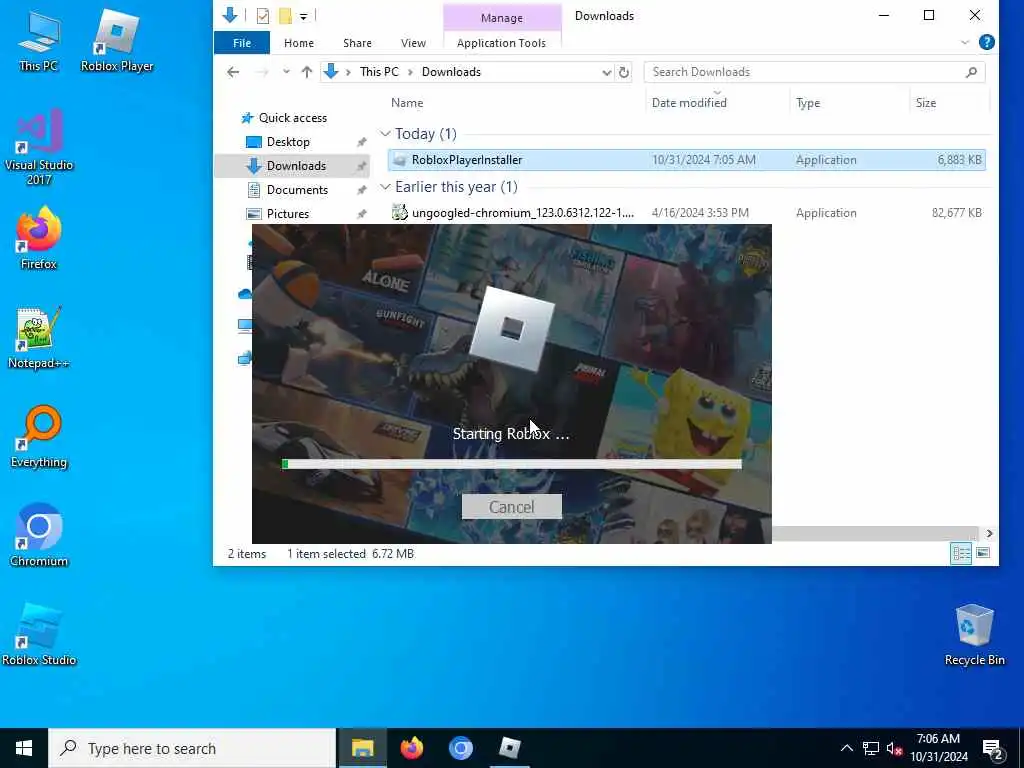Select Pictures in navigation pane
The height and width of the screenshot is (768, 1024).
click(287, 214)
